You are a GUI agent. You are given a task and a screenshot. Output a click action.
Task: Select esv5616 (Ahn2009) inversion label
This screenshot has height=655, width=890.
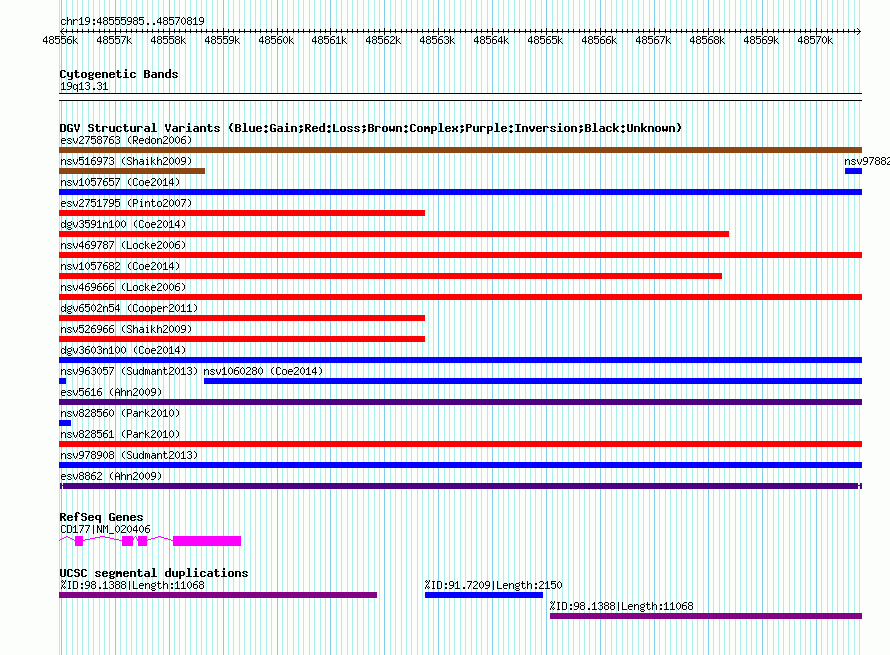111,392
